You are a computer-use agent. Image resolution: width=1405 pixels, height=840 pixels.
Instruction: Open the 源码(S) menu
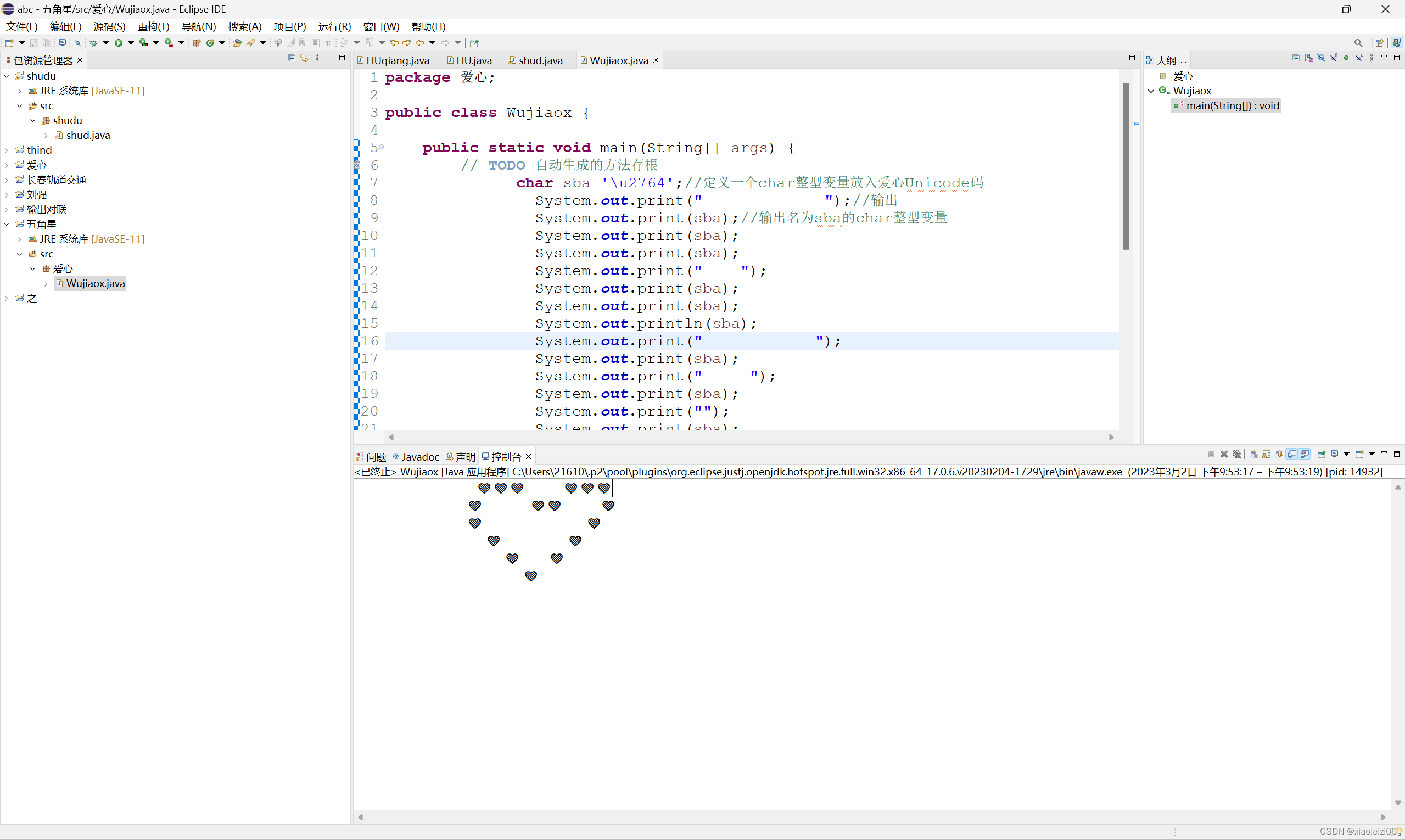point(109,26)
